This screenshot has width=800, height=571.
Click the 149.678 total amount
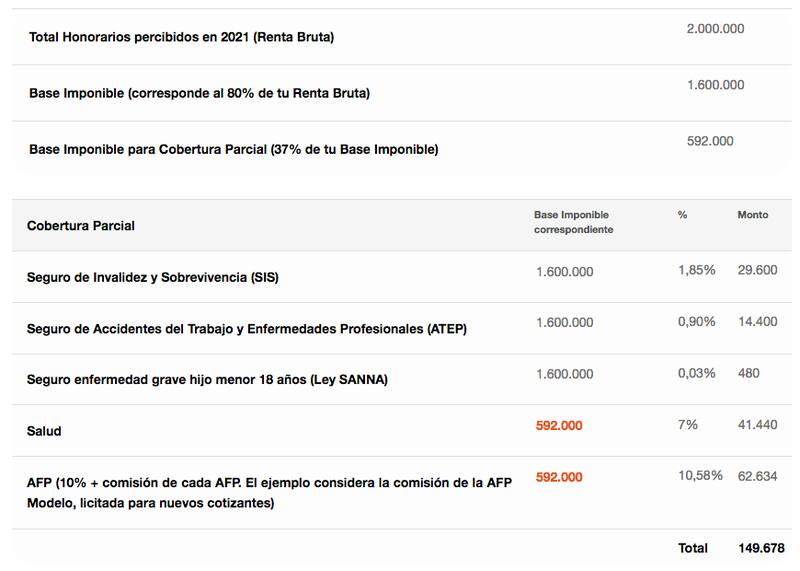pos(761,548)
